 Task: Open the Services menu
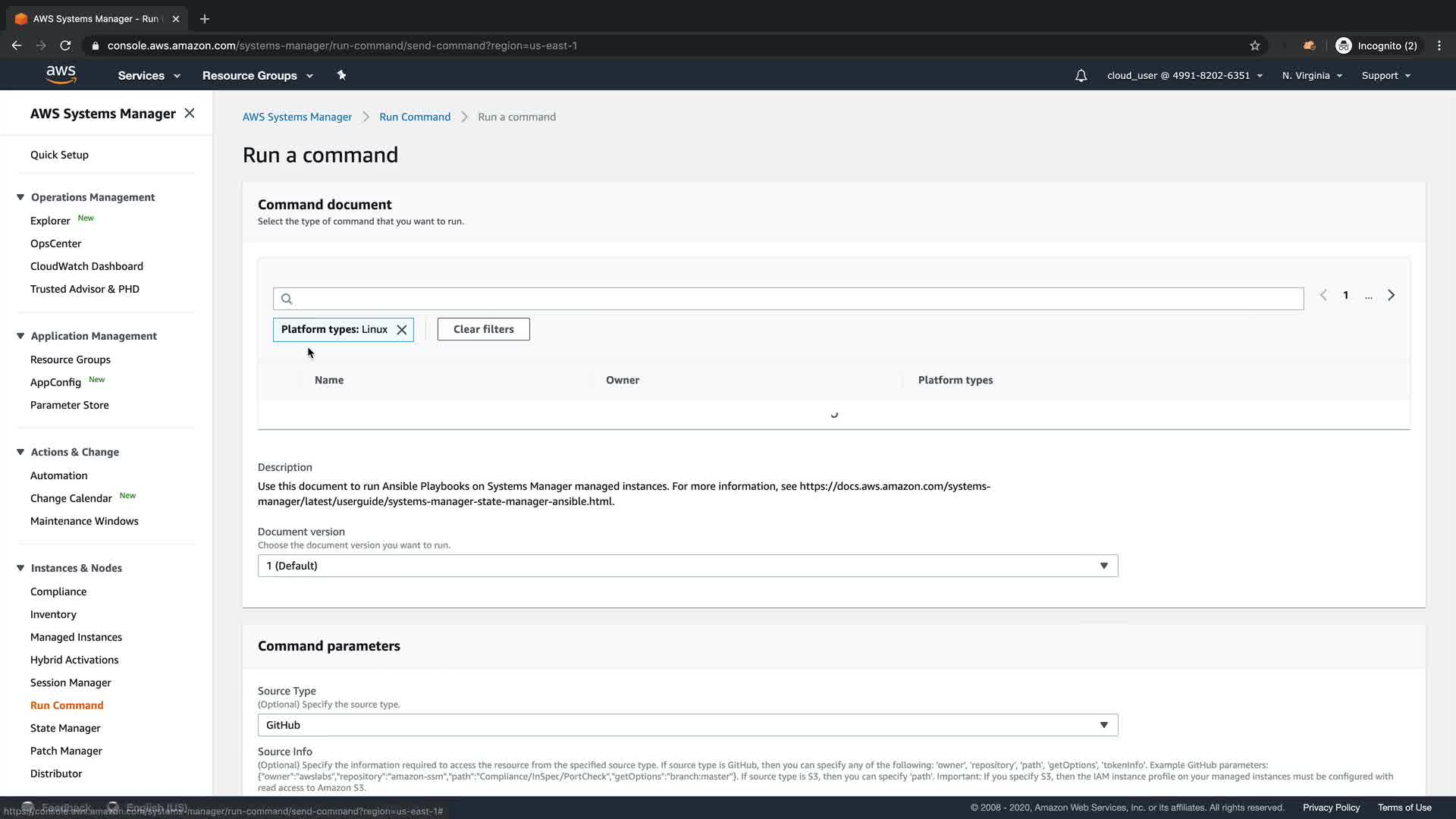(149, 76)
